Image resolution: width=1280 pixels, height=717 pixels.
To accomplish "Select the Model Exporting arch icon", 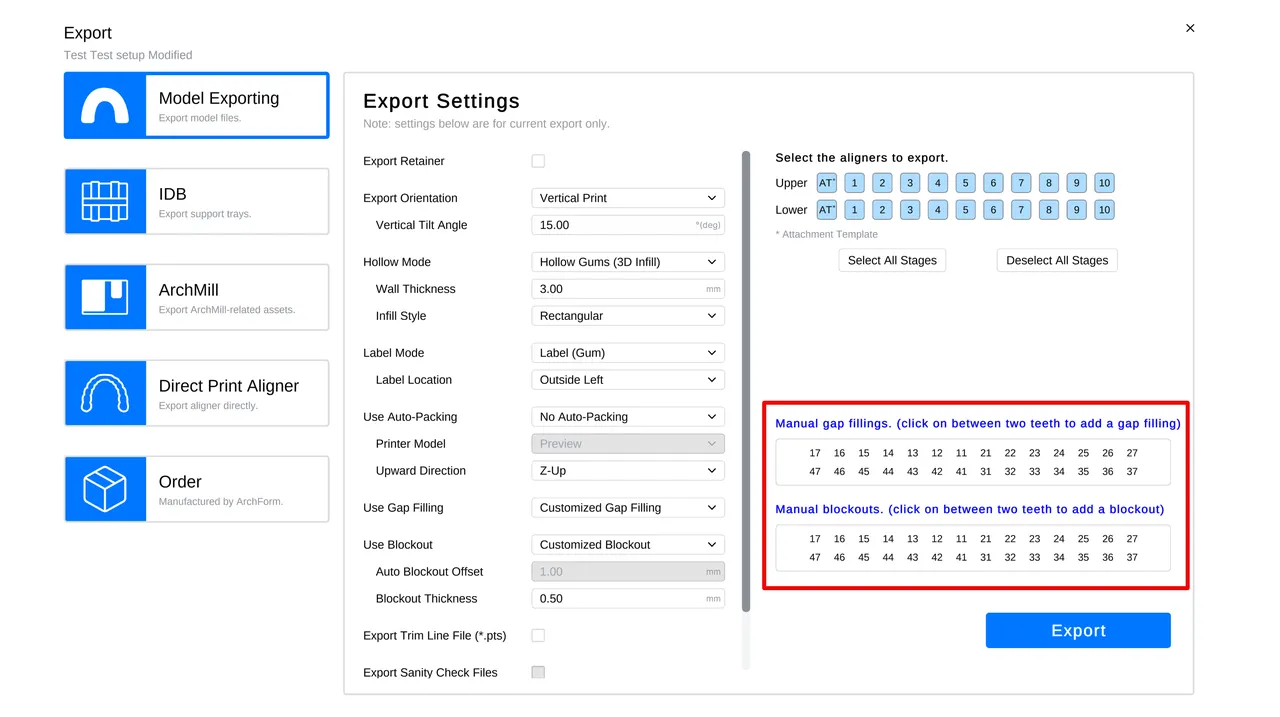I will coord(105,105).
